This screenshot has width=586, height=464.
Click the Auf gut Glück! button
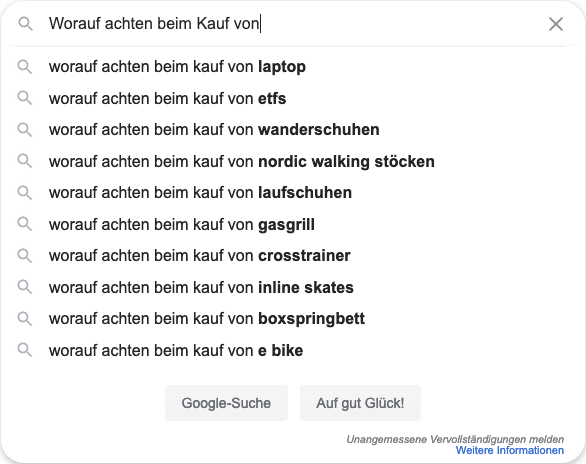tap(360, 403)
